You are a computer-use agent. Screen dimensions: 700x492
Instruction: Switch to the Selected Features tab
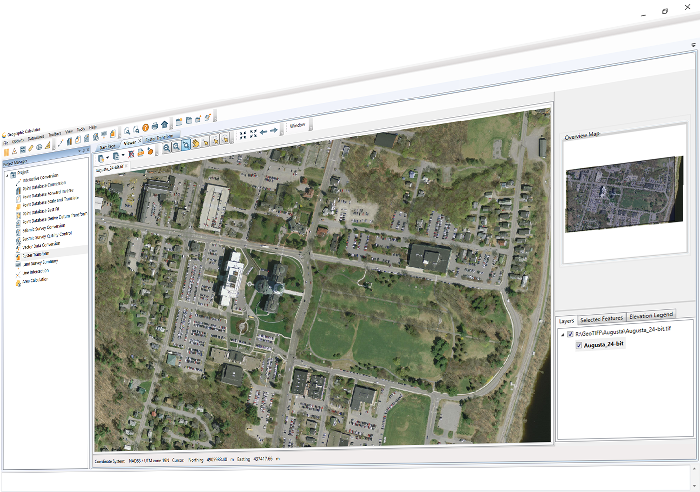tap(601, 319)
